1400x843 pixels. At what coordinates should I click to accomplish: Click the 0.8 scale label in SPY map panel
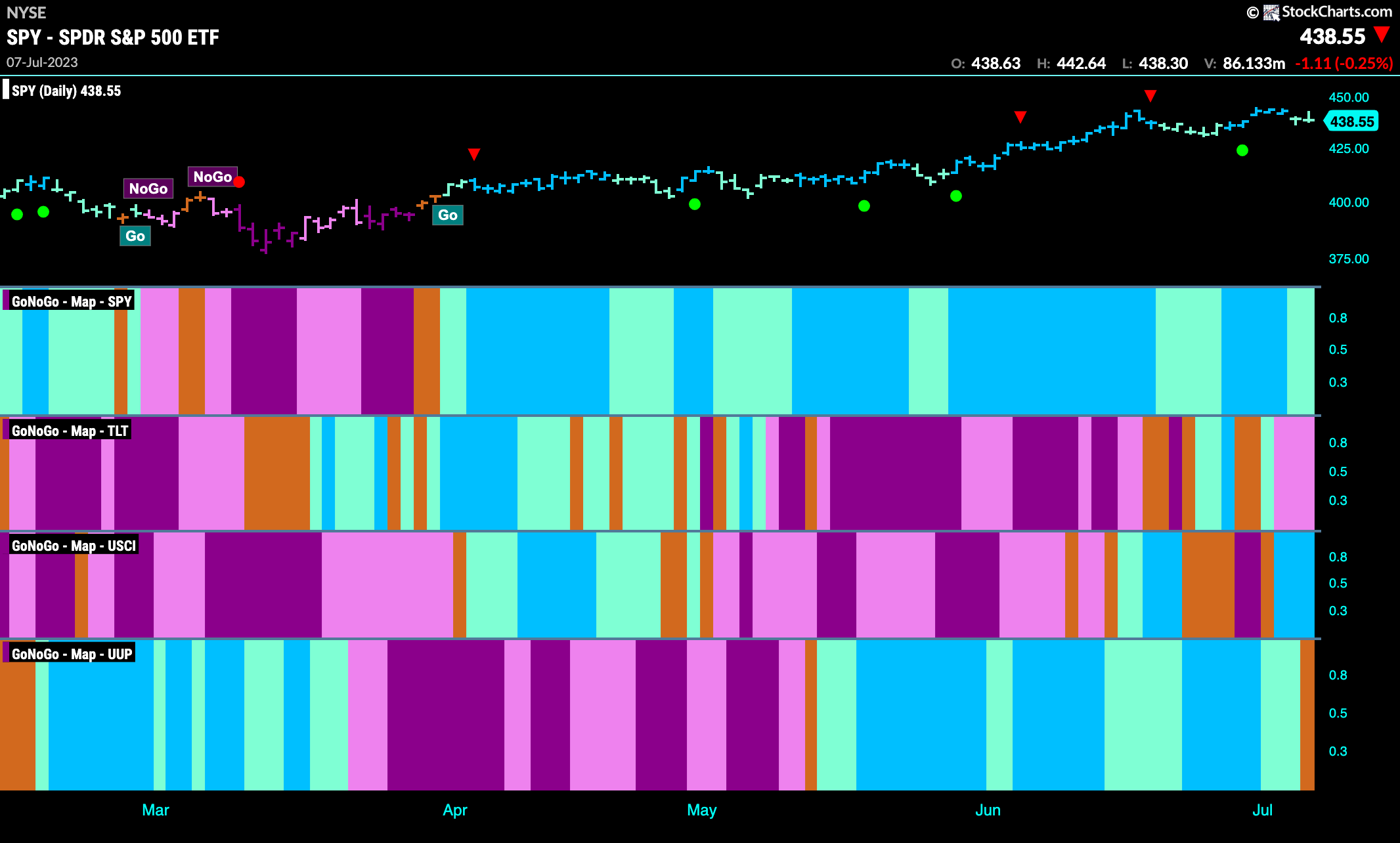1338,318
